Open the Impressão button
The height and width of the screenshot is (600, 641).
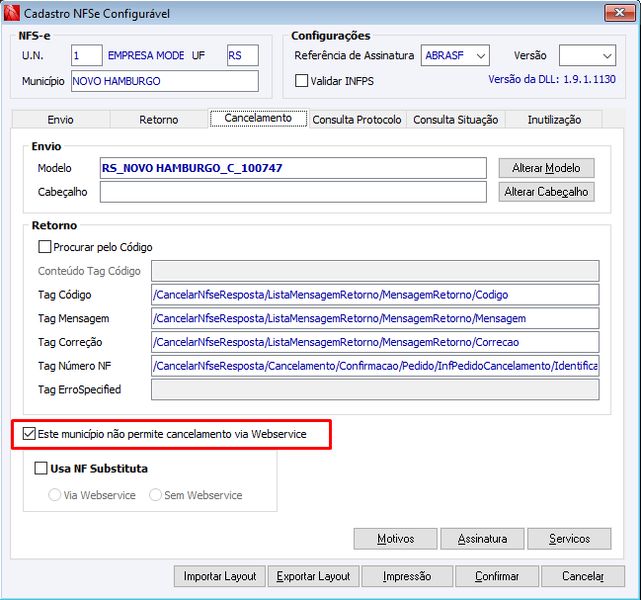[407, 576]
